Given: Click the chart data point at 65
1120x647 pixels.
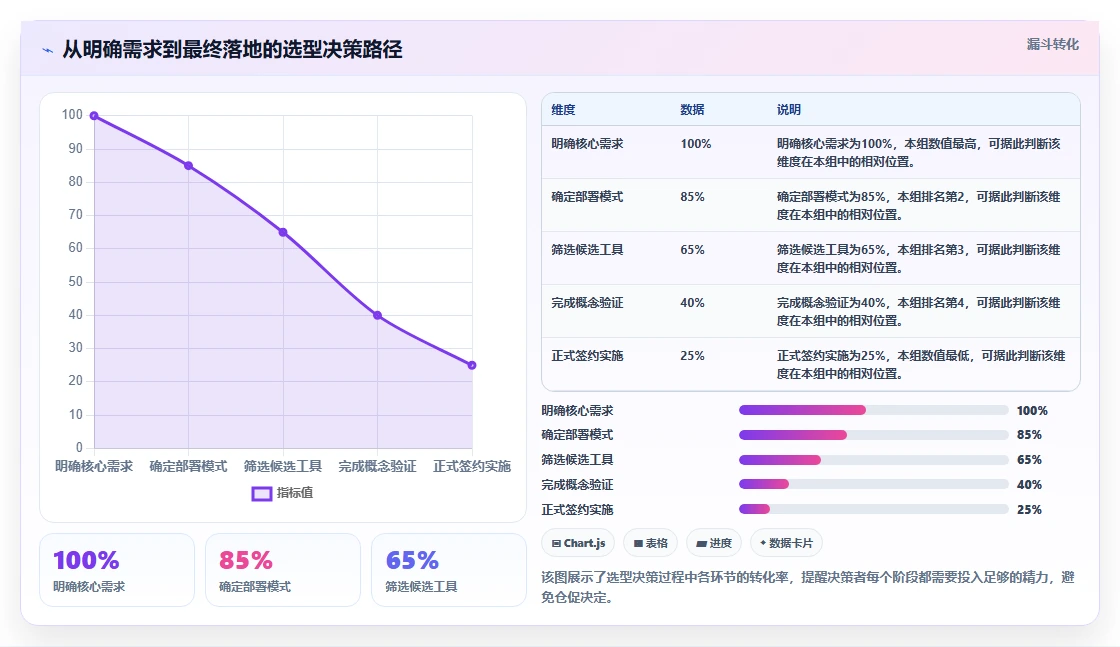Looking at the screenshot, I should point(283,232).
